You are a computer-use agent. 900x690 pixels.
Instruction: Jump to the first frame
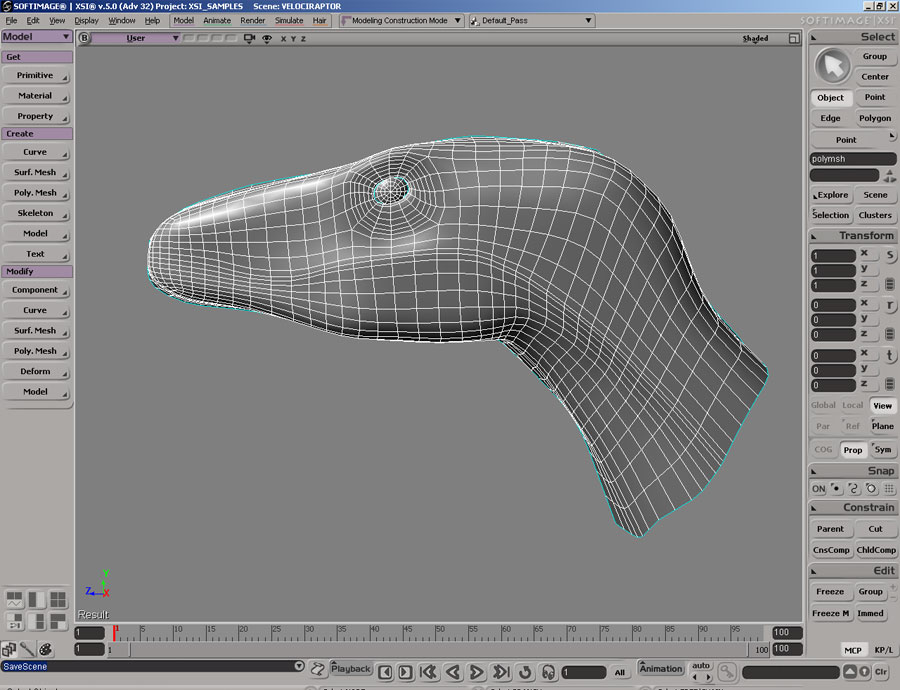(x=428, y=672)
